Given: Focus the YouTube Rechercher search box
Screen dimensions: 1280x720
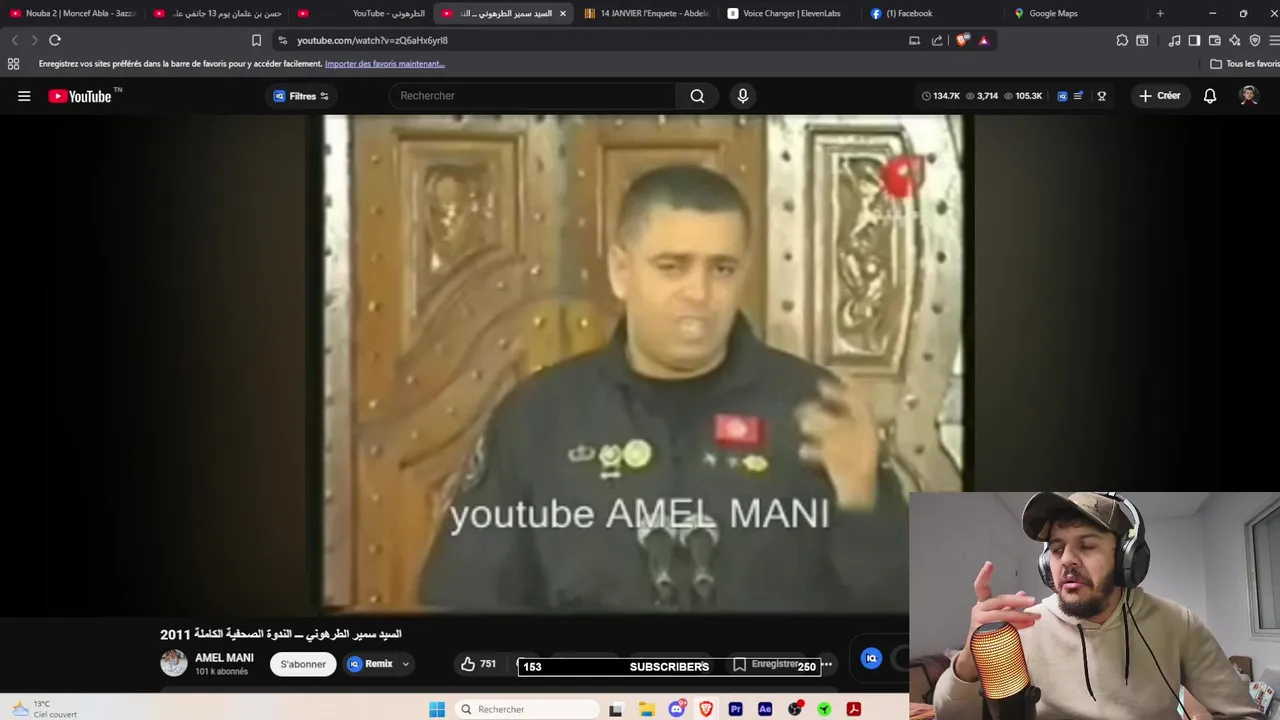Looking at the screenshot, I should click(533, 96).
